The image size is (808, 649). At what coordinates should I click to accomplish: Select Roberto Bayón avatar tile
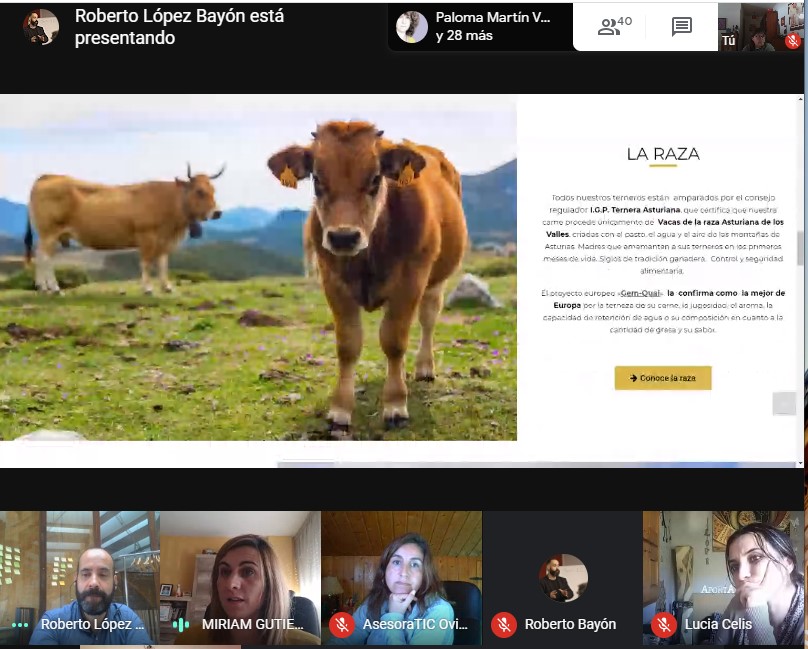click(563, 577)
